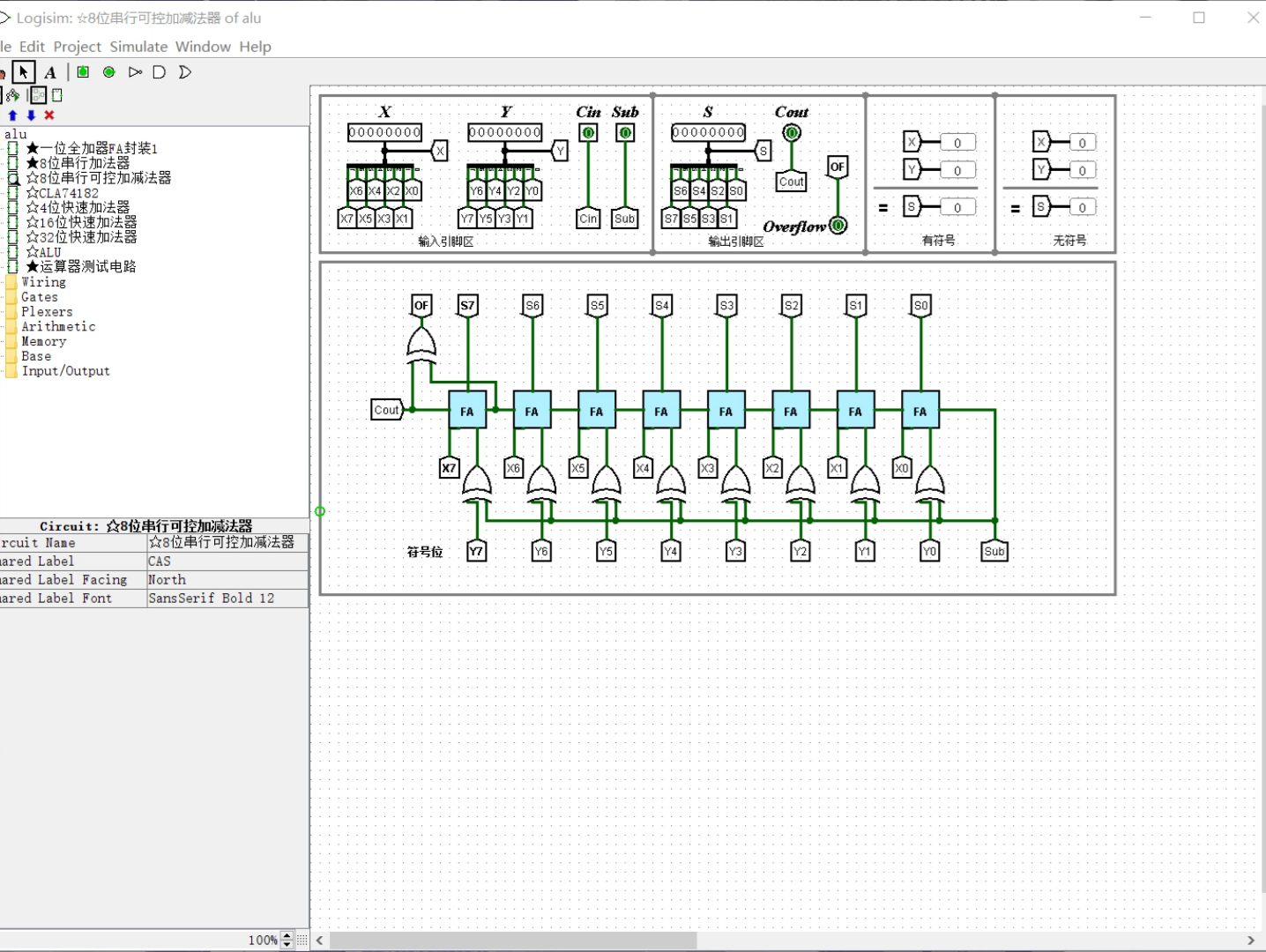The image size is (1266, 952).
Task: Click the zoom percentage stepper up arrow
Action: coord(287,936)
